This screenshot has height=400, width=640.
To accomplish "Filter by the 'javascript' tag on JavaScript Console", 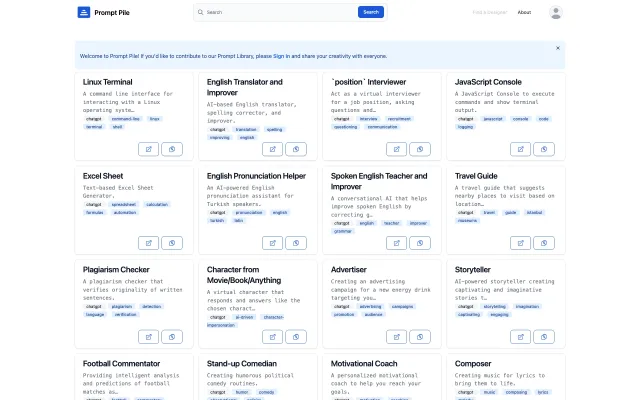I will (493, 119).
